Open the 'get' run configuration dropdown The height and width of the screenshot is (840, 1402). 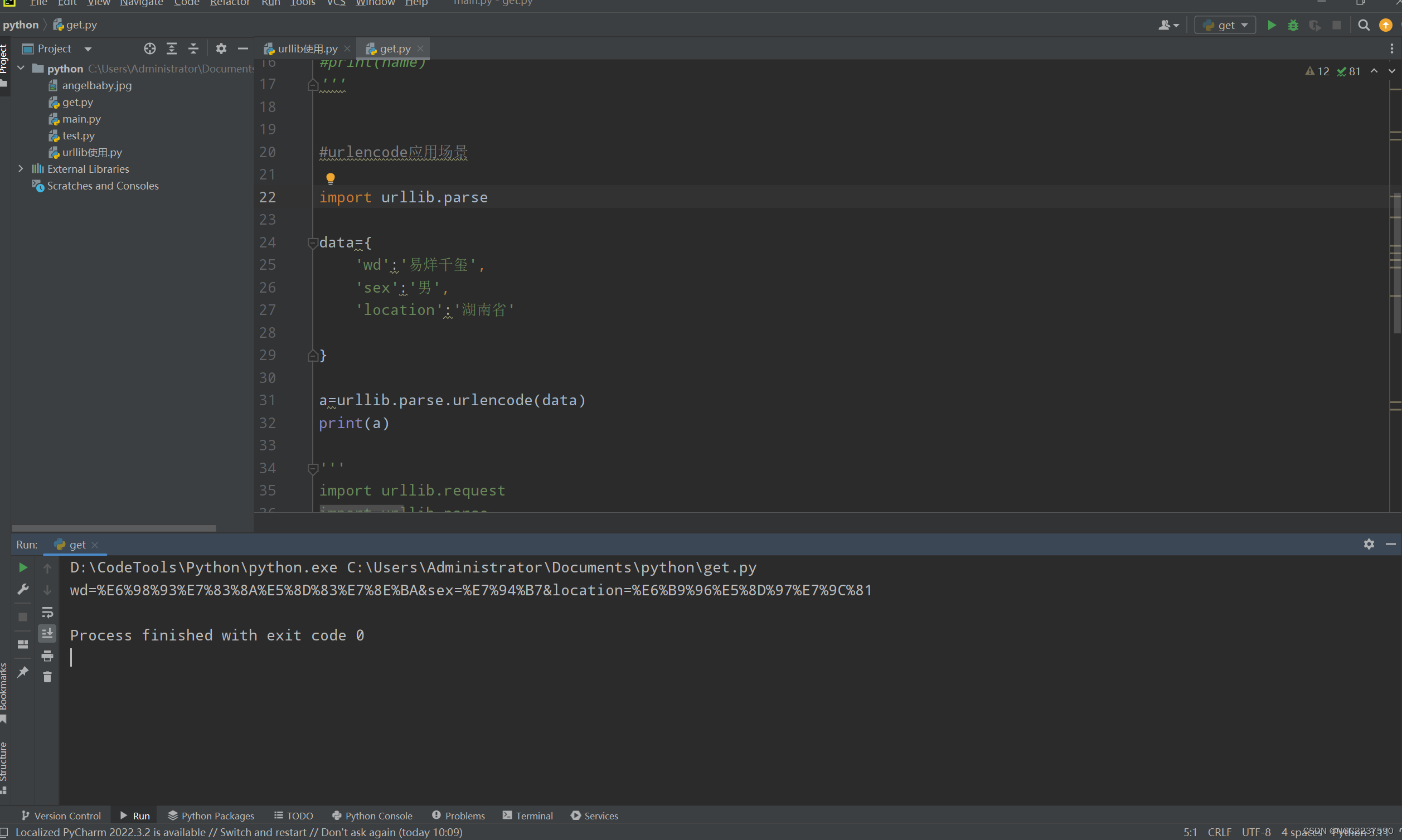[1225, 25]
